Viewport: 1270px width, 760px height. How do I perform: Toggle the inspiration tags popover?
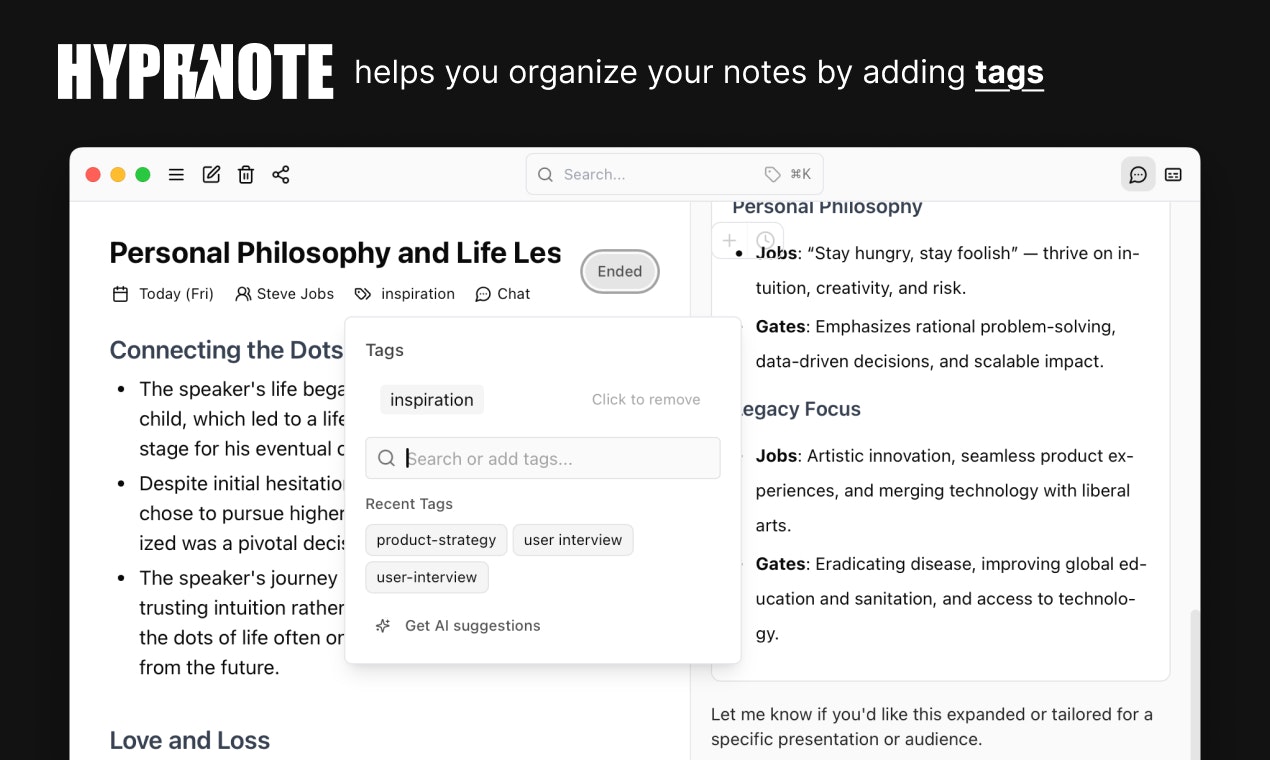(405, 294)
